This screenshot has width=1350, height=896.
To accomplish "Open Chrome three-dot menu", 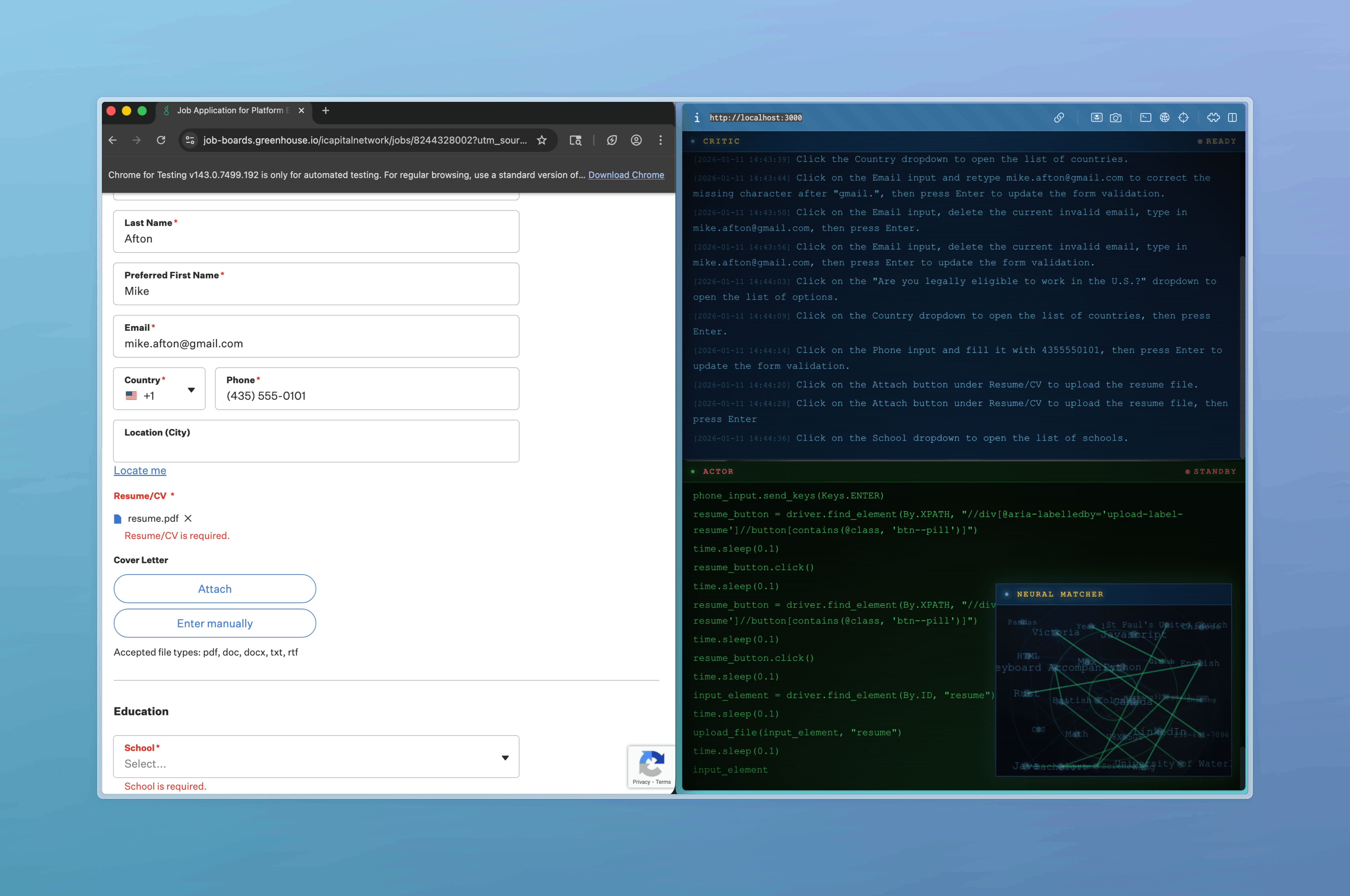I will click(x=661, y=140).
